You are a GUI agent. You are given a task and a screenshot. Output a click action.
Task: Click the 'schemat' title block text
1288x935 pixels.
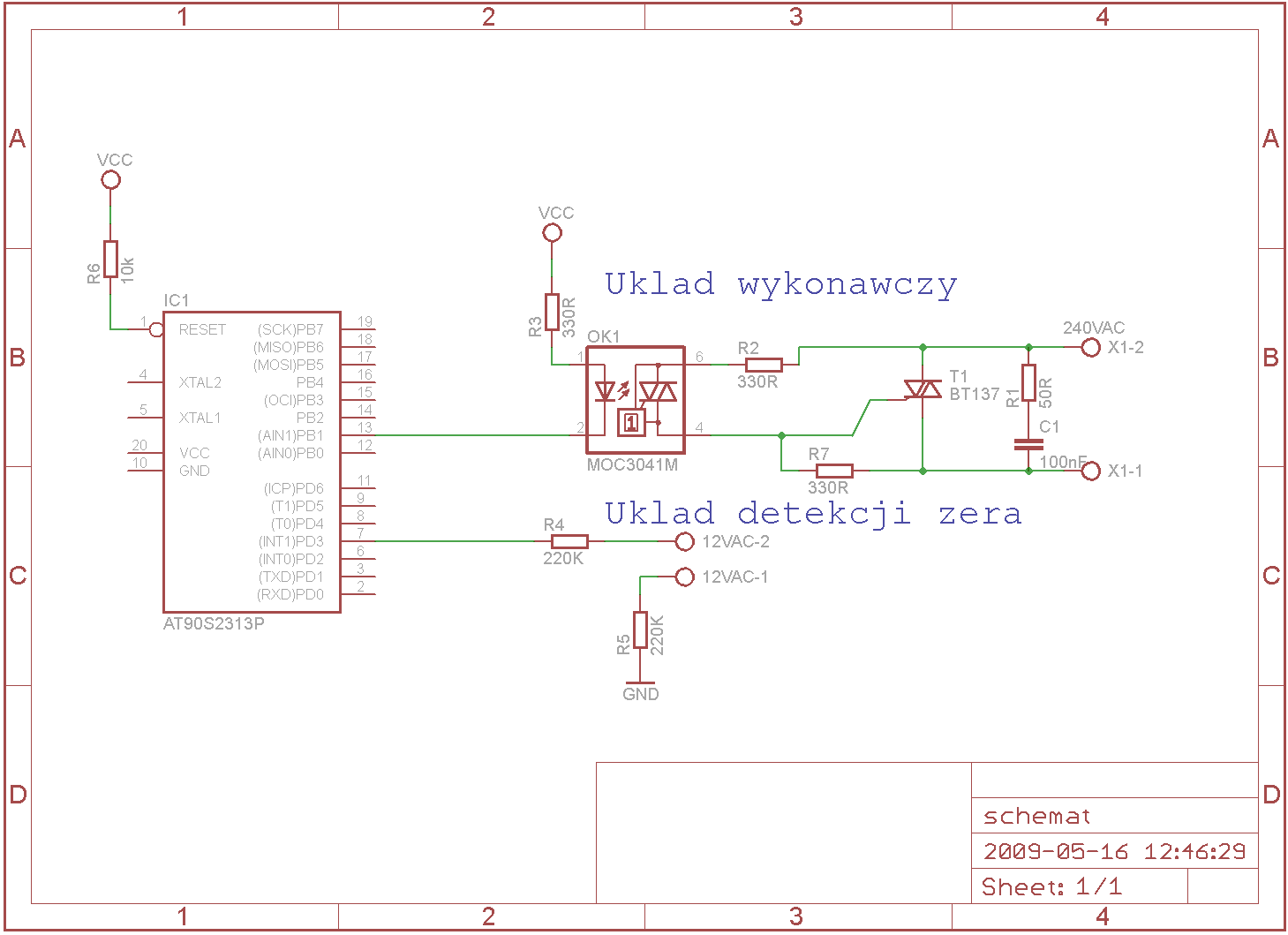point(1037,817)
